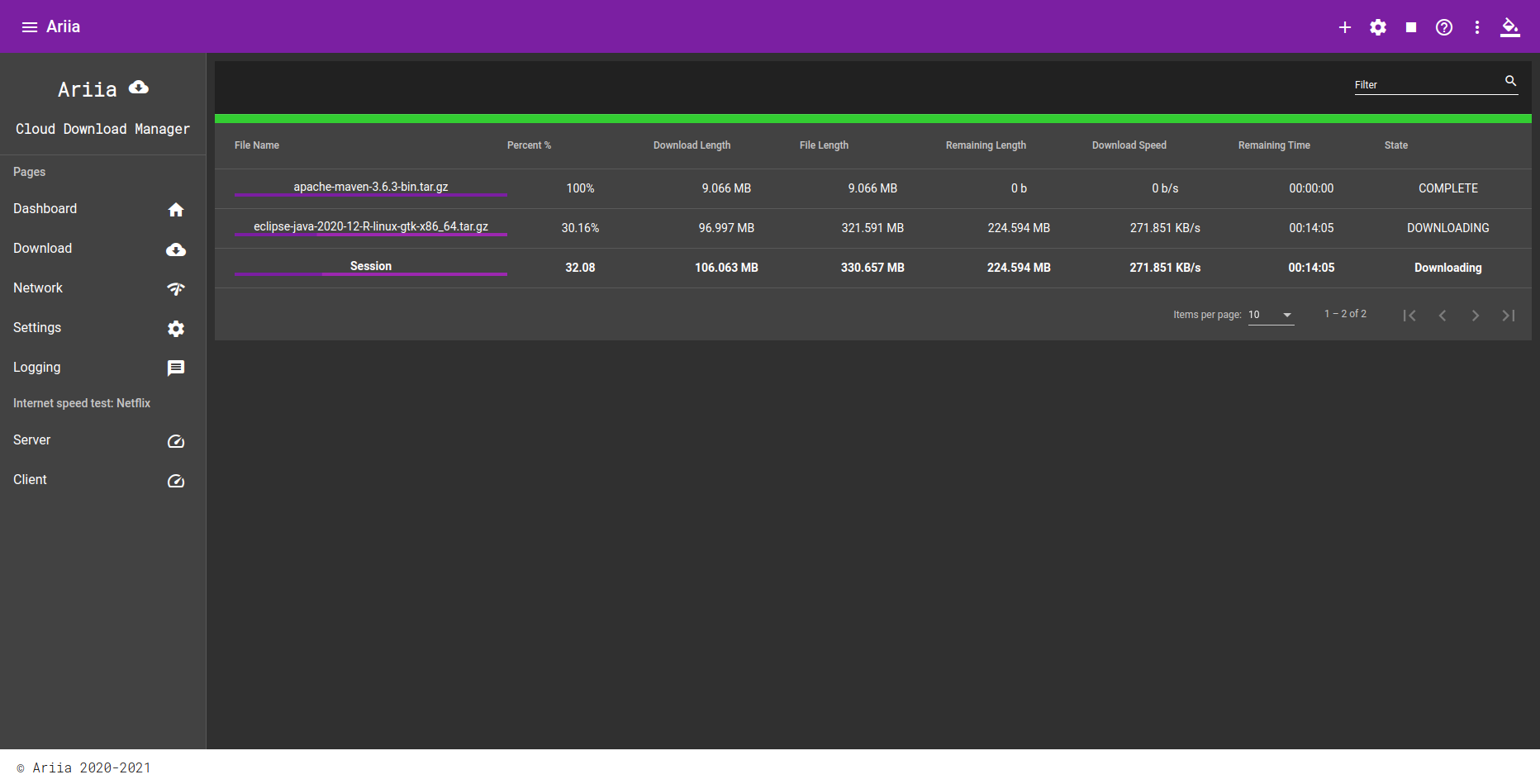This screenshot has height=784, width=1540.
Task: Click the 0 b/s download speed cell
Action: click(1165, 188)
